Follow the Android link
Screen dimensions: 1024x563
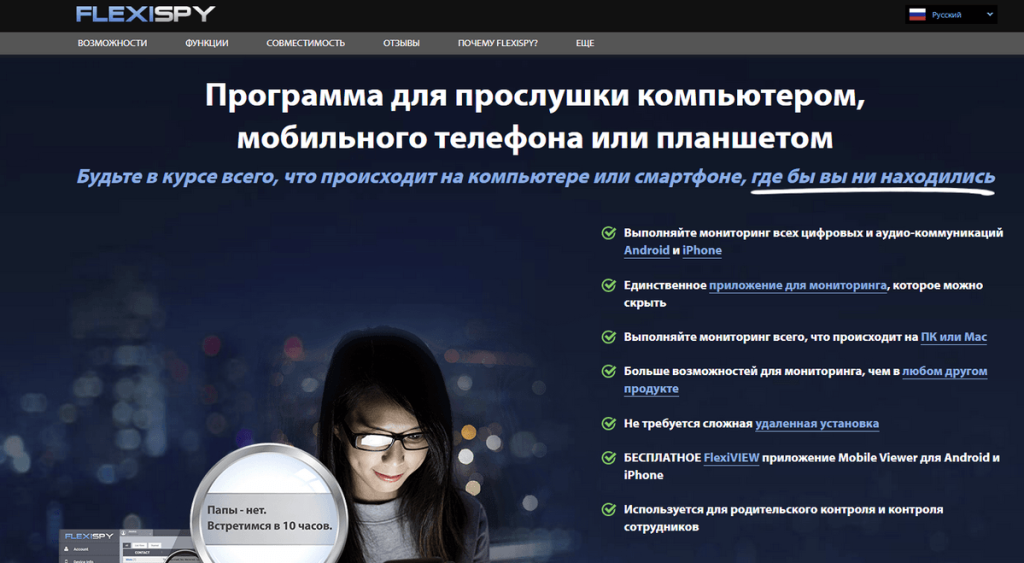(x=647, y=250)
